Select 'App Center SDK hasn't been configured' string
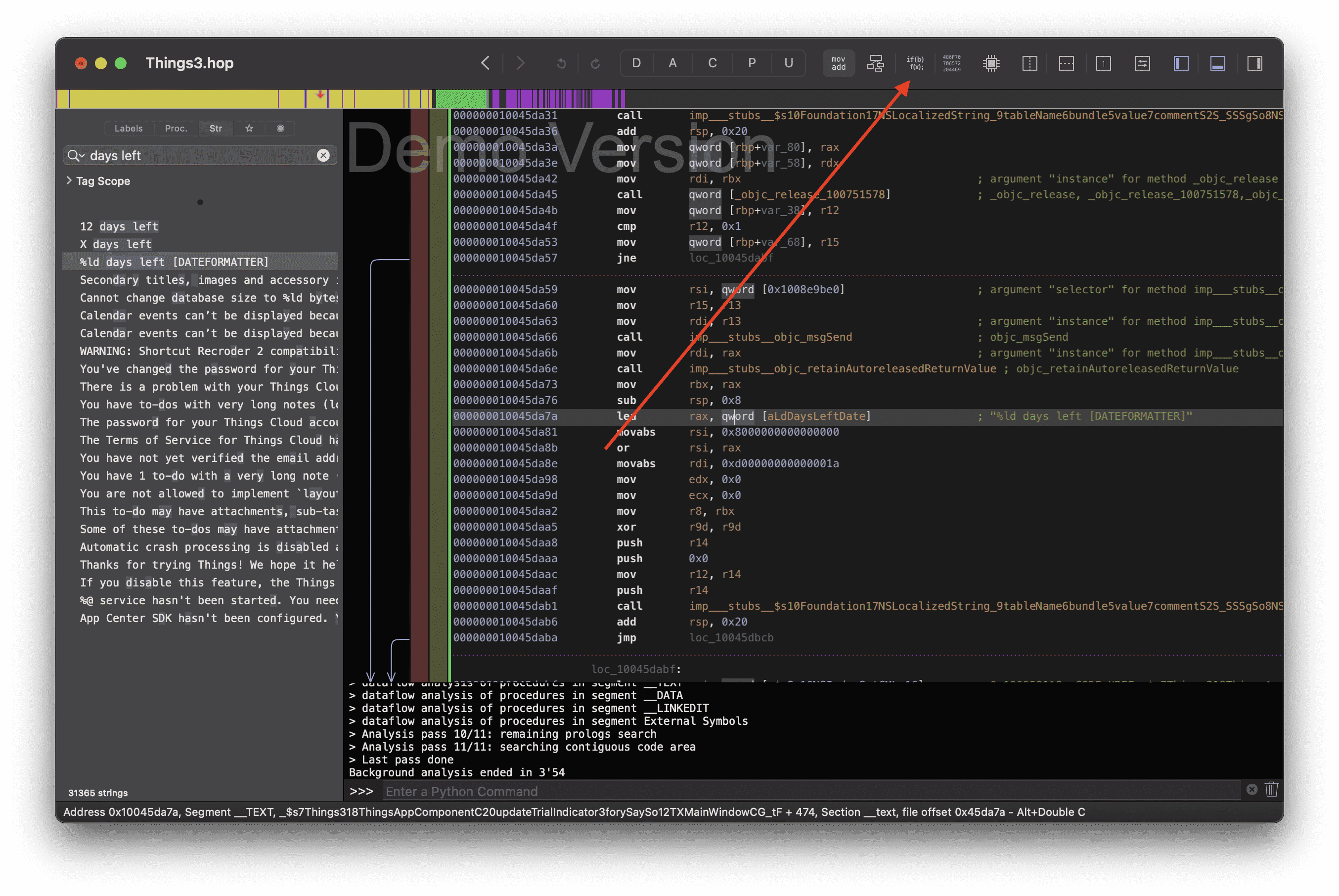This screenshot has width=1339, height=896. click(200, 618)
